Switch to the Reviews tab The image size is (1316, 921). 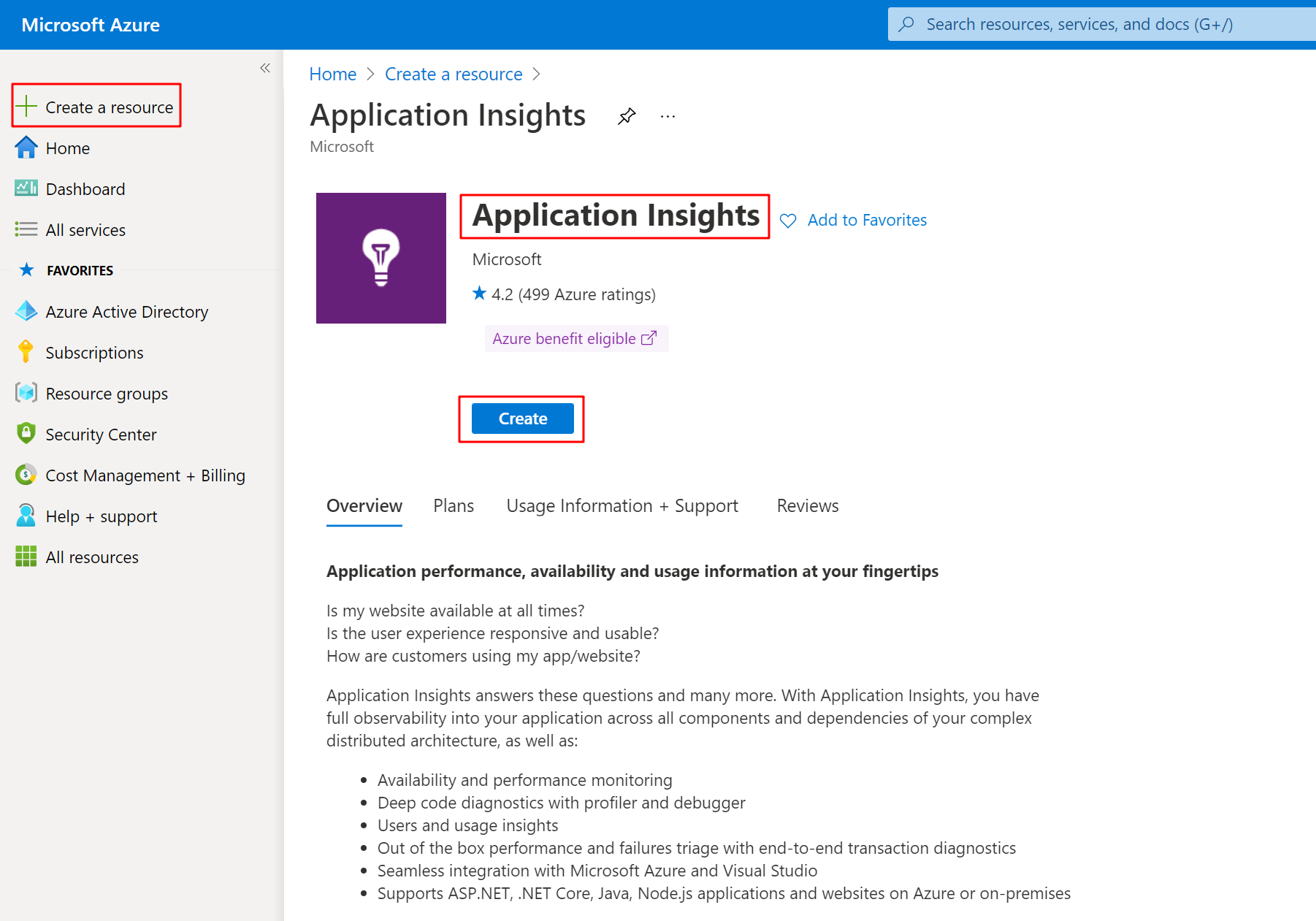click(x=807, y=505)
